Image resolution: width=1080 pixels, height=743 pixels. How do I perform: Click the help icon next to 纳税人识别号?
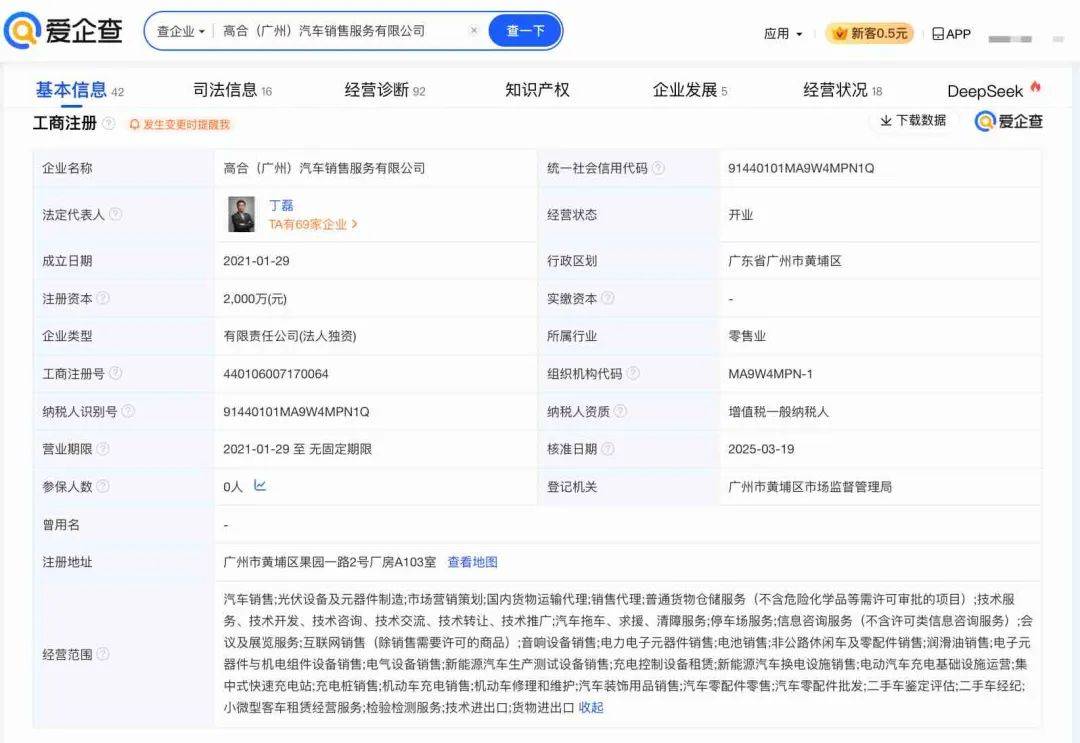click(x=128, y=411)
